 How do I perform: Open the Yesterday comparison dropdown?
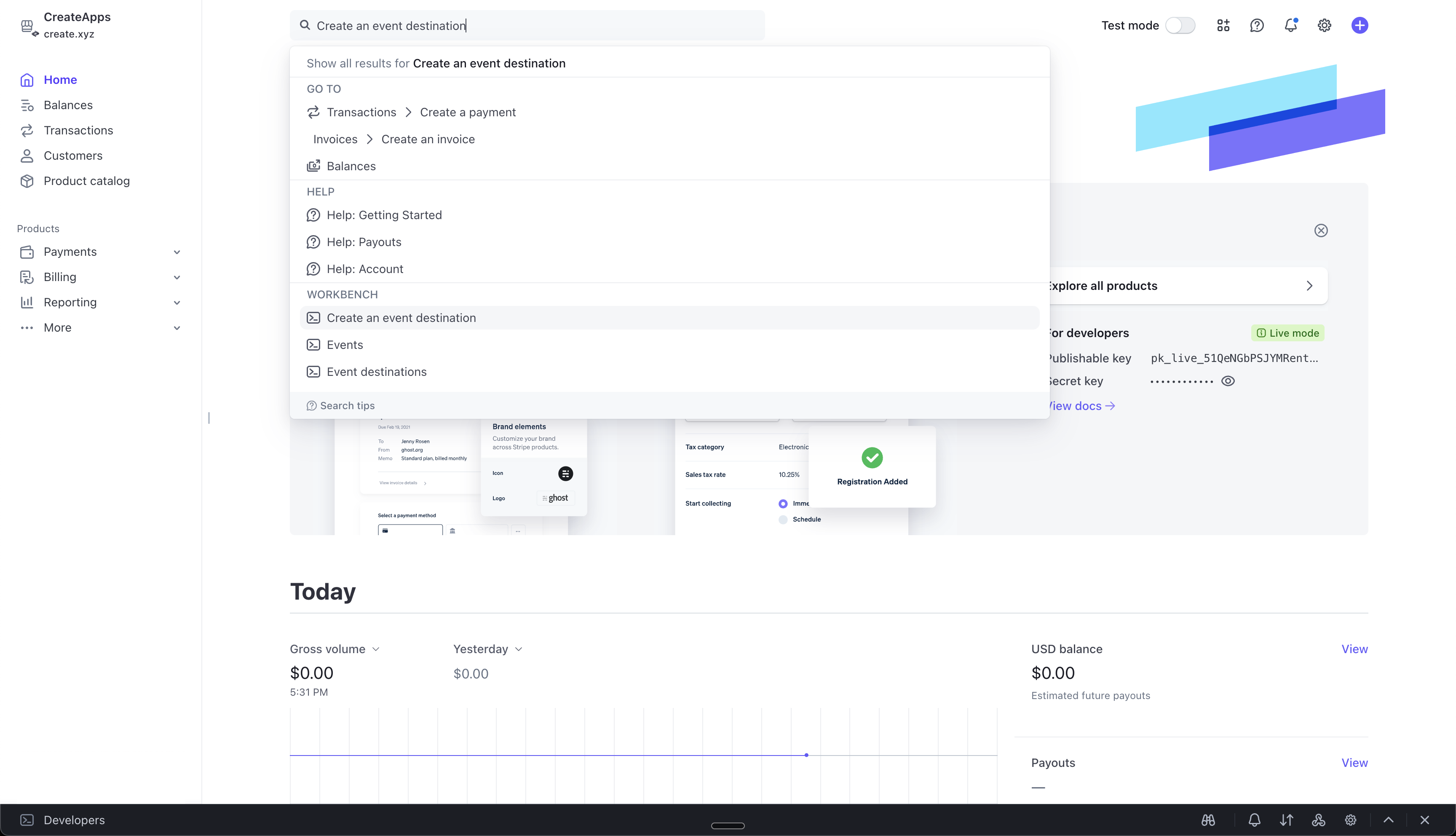[488, 649]
